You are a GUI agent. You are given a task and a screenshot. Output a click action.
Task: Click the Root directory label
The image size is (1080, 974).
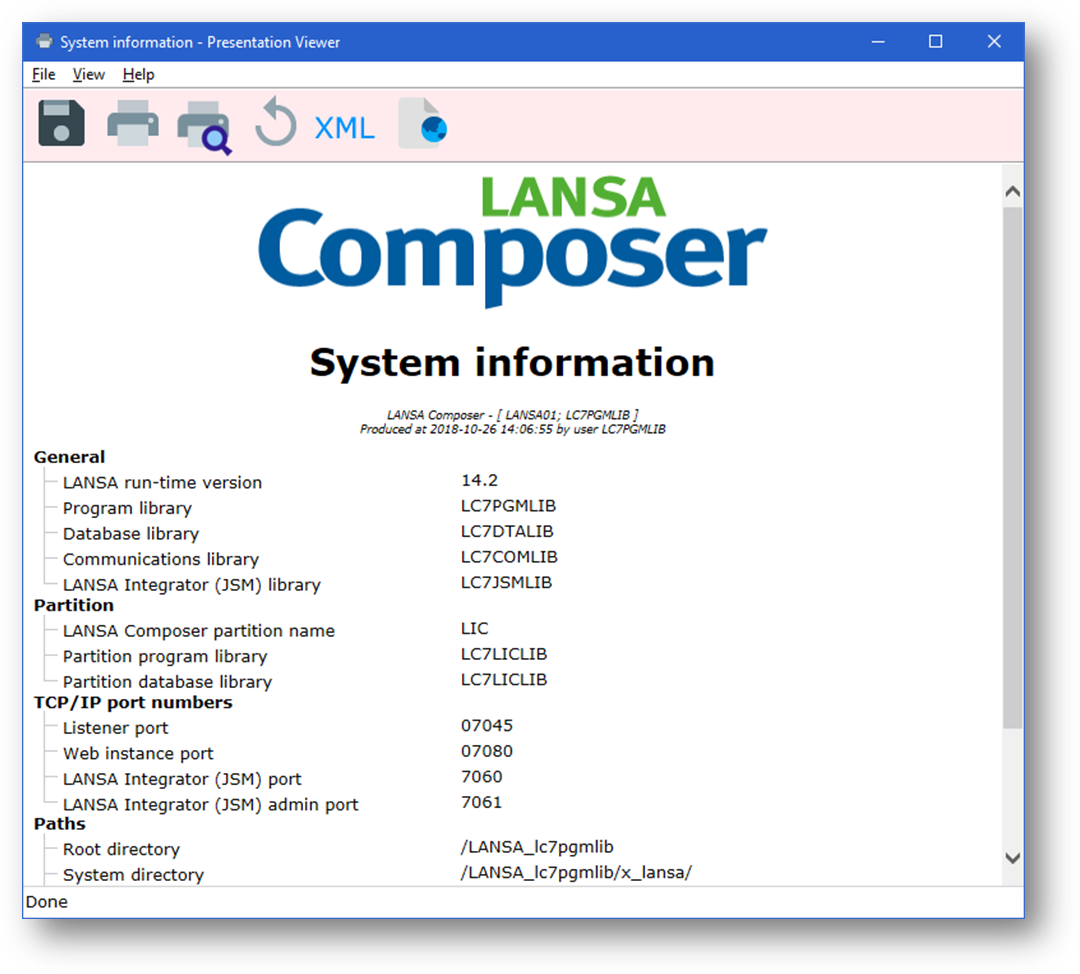121,849
